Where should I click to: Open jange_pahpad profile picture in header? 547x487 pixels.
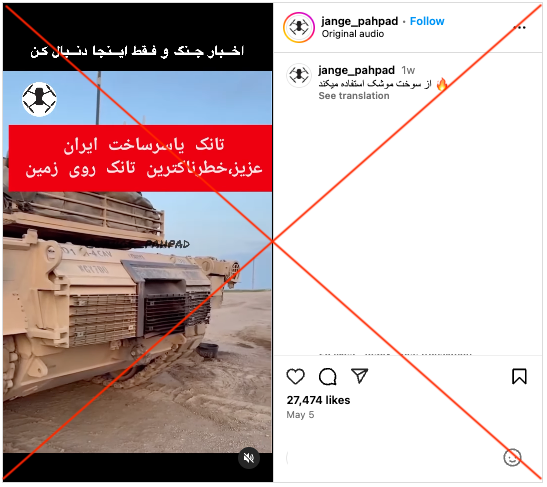tap(299, 27)
